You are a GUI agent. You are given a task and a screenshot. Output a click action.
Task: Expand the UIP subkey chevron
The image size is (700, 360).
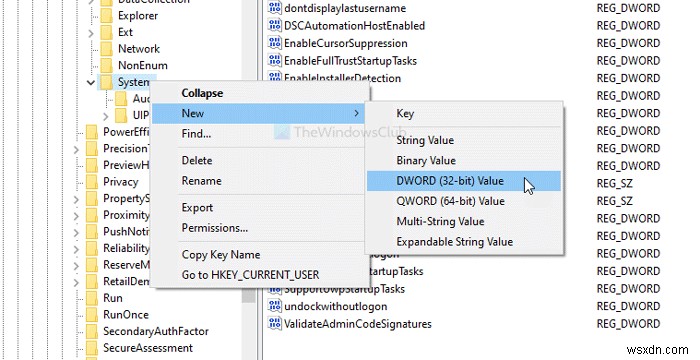pyautogui.click(x=105, y=116)
